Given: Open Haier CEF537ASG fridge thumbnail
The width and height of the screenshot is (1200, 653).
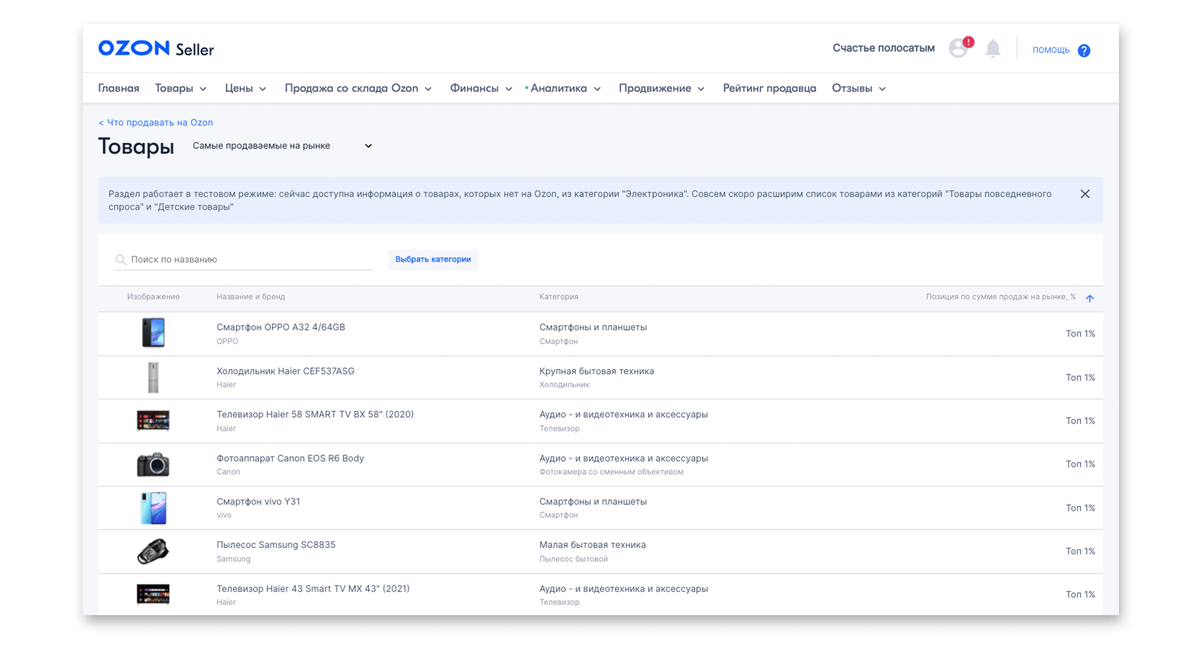Looking at the screenshot, I should click(x=153, y=377).
